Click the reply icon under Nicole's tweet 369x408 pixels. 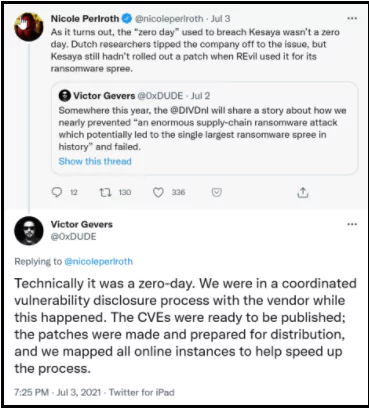pyautogui.click(x=57, y=192)
